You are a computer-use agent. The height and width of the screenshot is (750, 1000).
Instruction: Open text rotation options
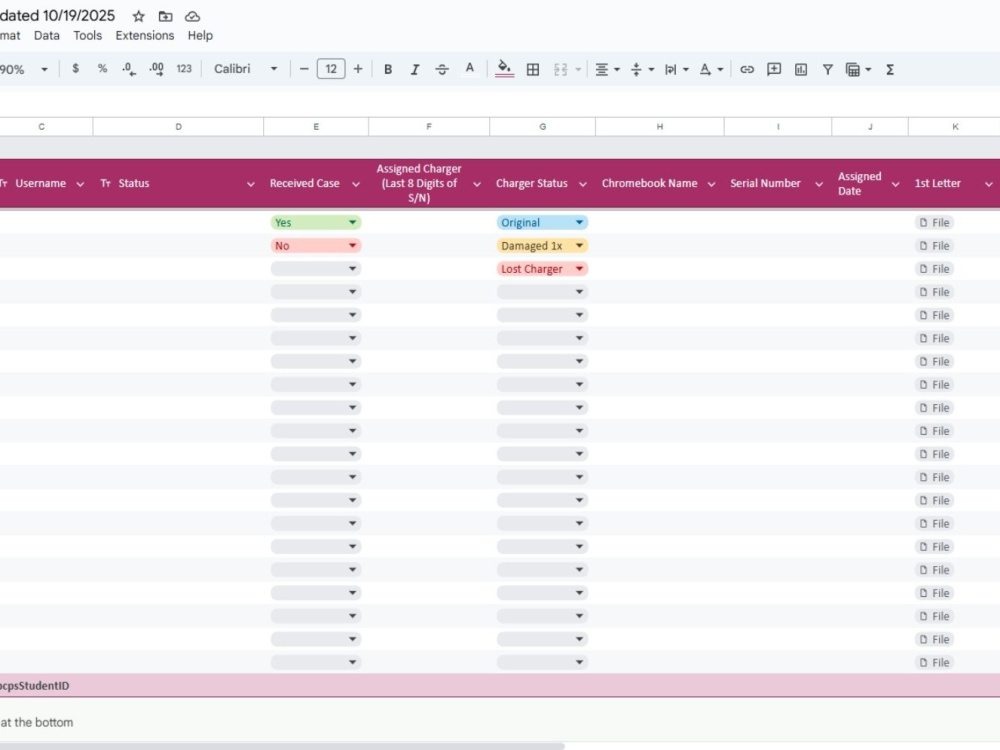(x=710, y=70)
